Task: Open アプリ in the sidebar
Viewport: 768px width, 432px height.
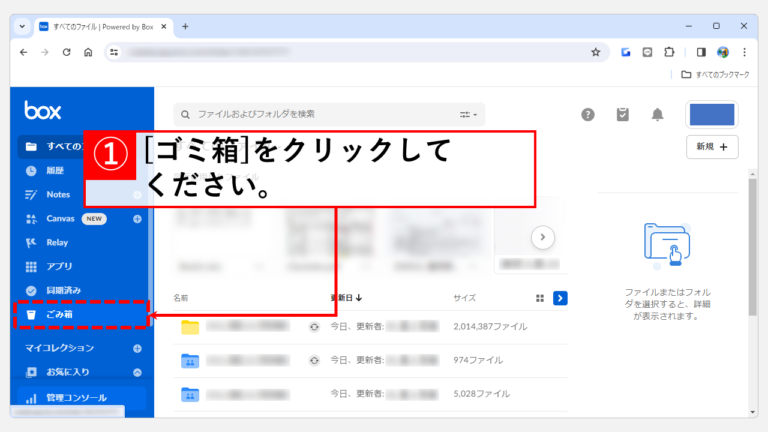Action: 59,266
